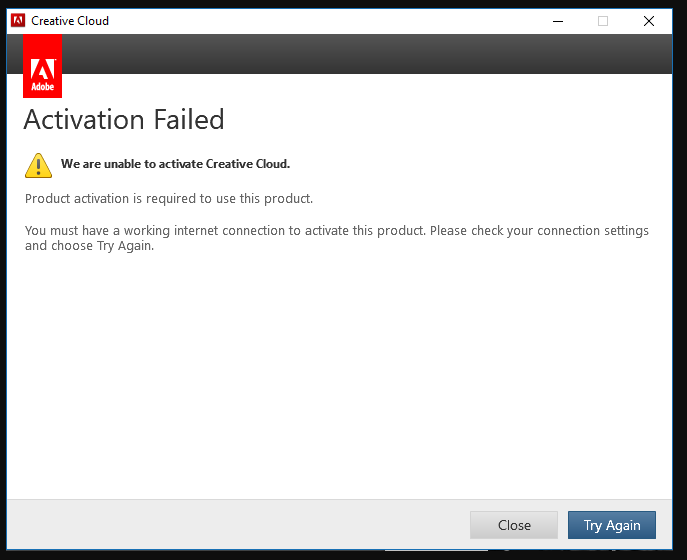Click the gray footer bar left of Close

click(x=240, y=525)
